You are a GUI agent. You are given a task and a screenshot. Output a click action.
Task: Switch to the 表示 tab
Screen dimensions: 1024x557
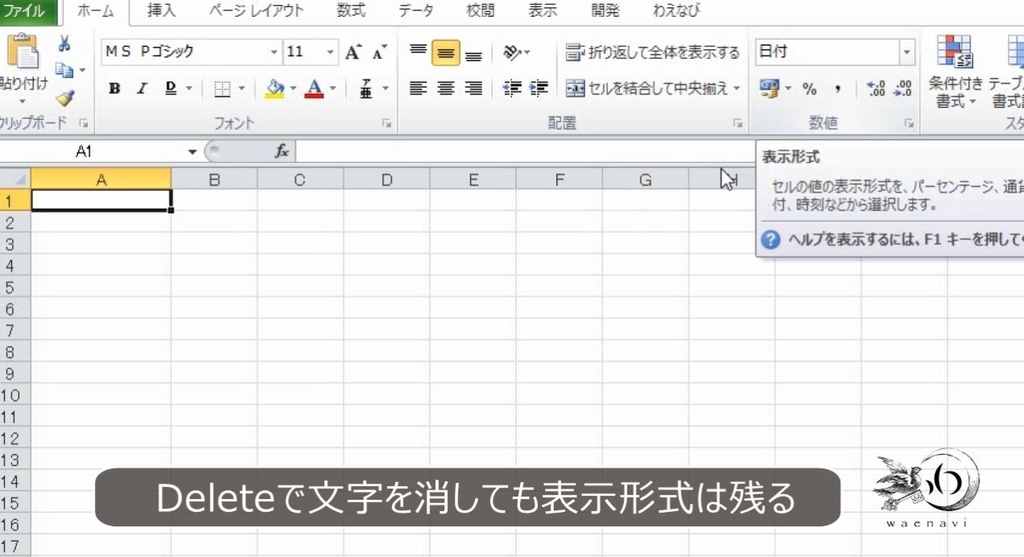pyautogui.click(x=543, y=11)
